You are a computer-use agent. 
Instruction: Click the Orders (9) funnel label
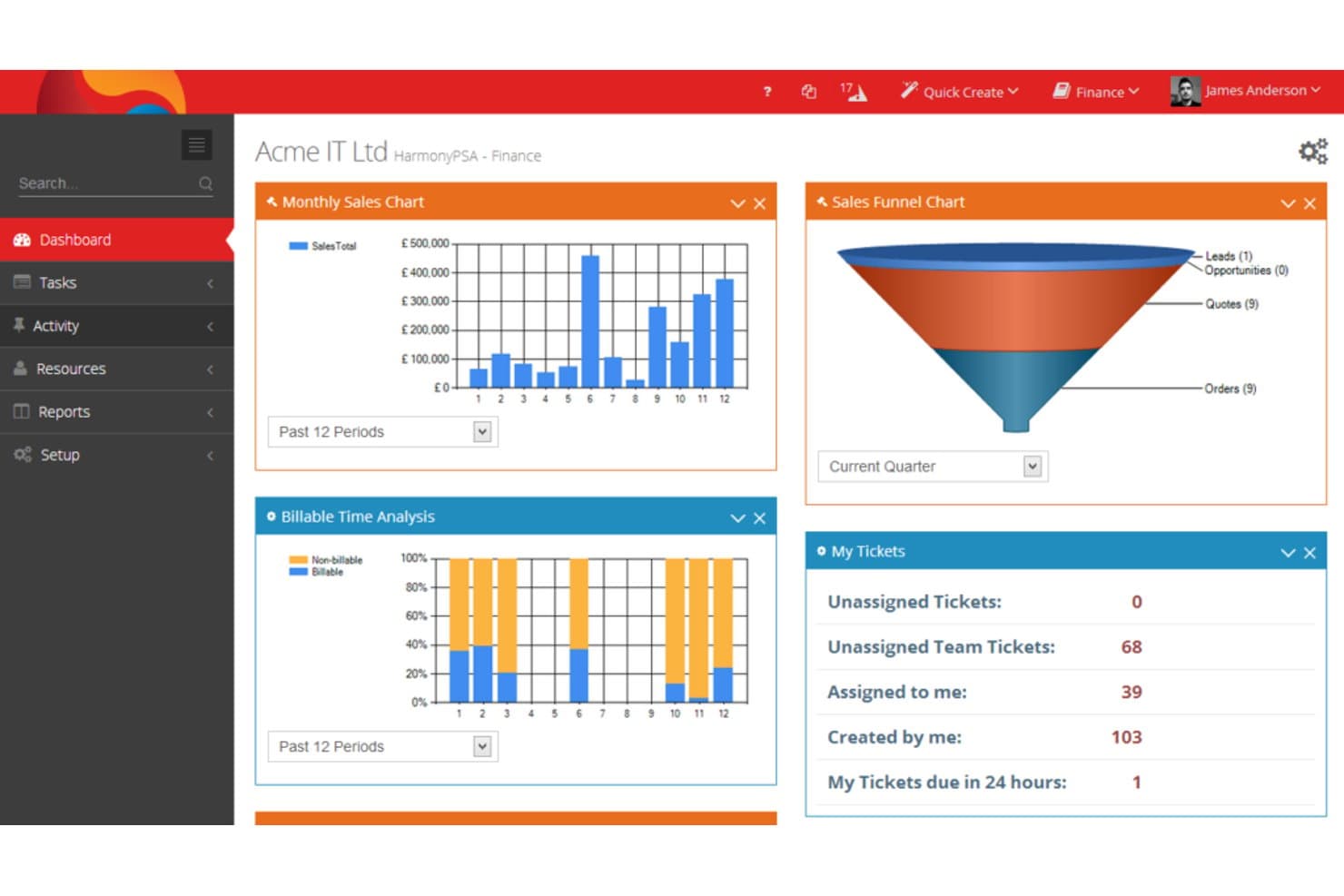[1230, 389]
